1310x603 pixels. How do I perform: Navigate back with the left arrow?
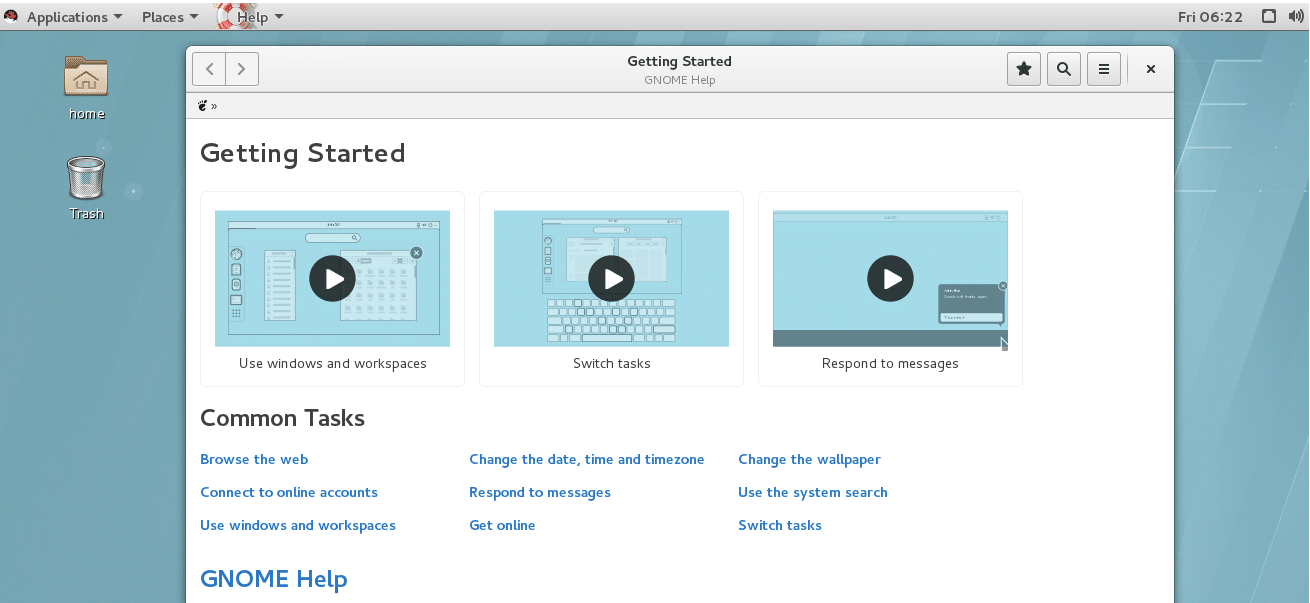pos(209,68)
